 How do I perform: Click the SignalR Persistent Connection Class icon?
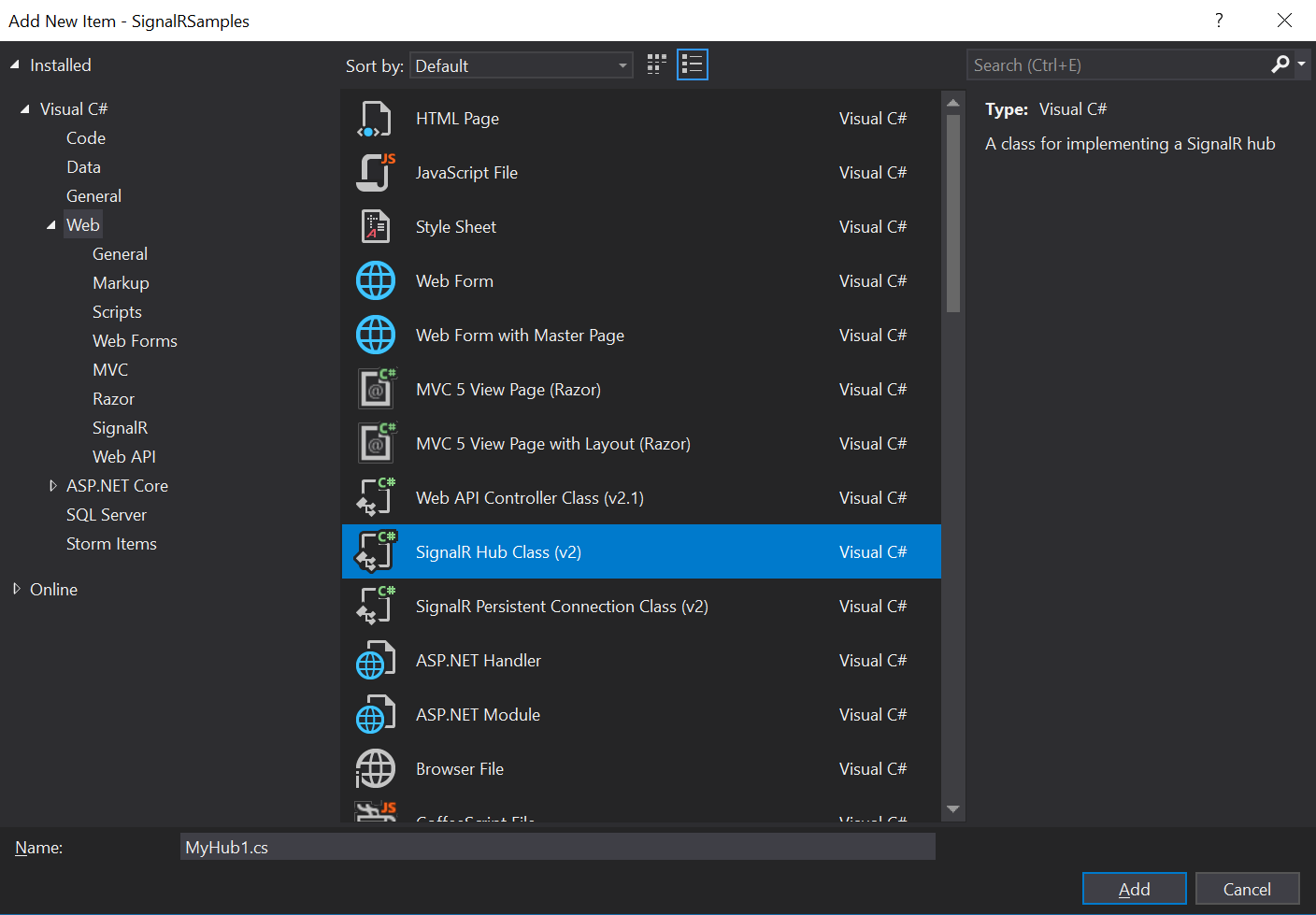[376, 606]
